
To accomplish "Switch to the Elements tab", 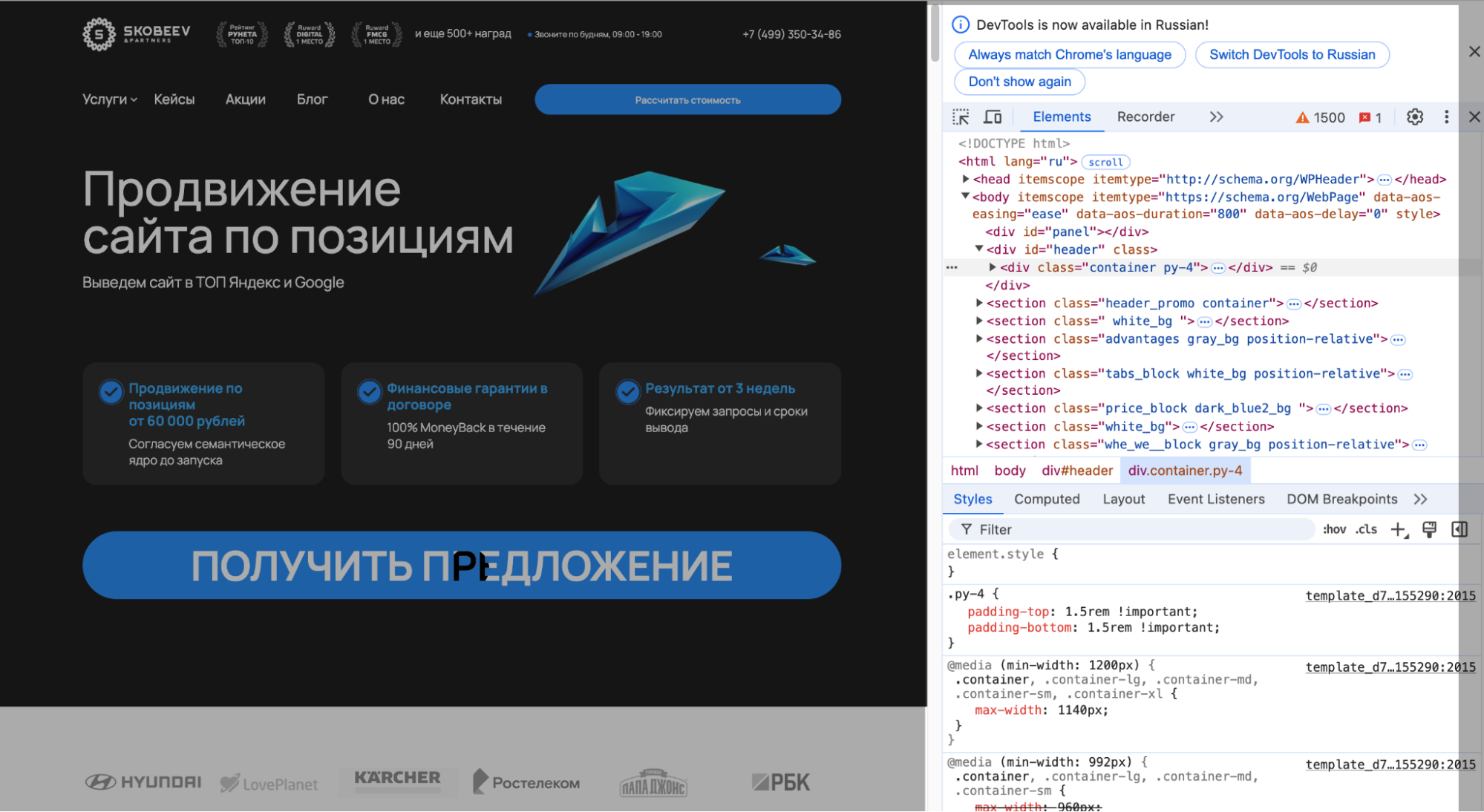I will click(1062, 117).
